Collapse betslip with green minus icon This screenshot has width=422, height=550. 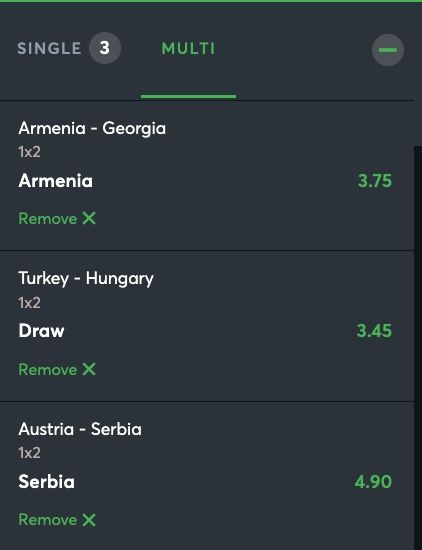[388, 50]
